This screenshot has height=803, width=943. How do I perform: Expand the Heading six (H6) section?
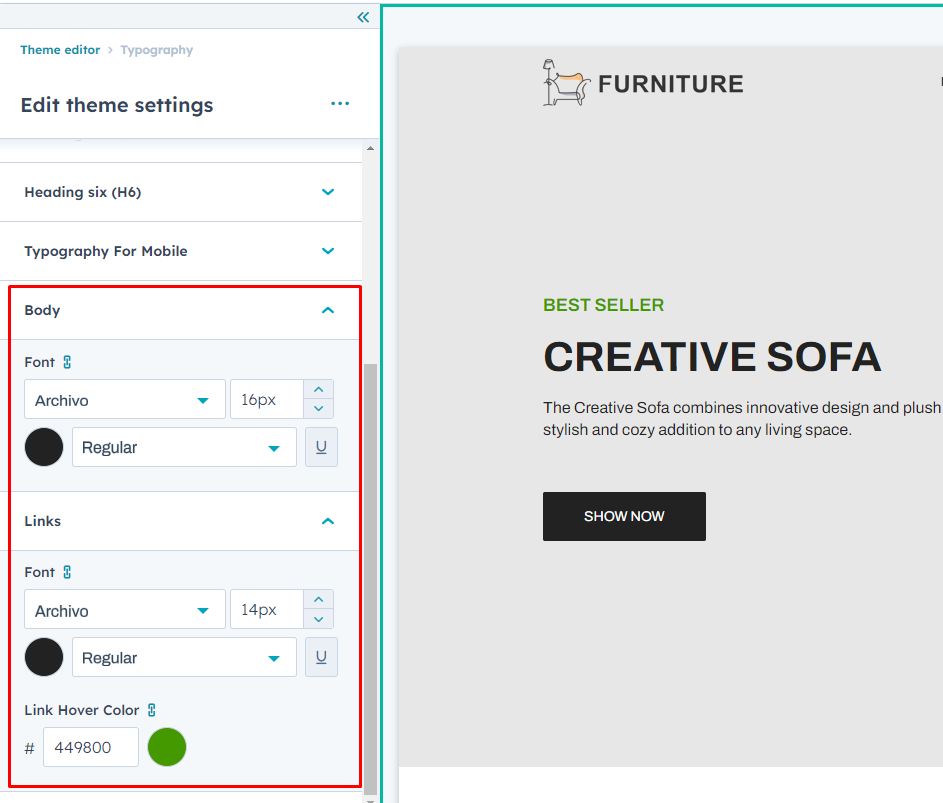(x=328, y=192)
